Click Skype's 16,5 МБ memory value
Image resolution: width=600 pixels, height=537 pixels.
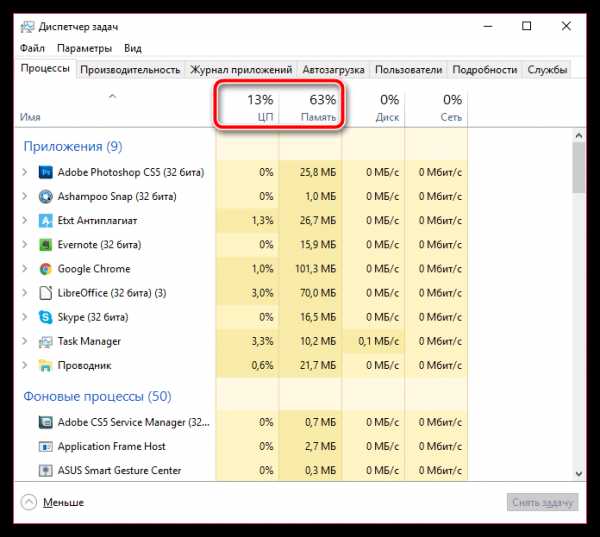click(318, 317)
